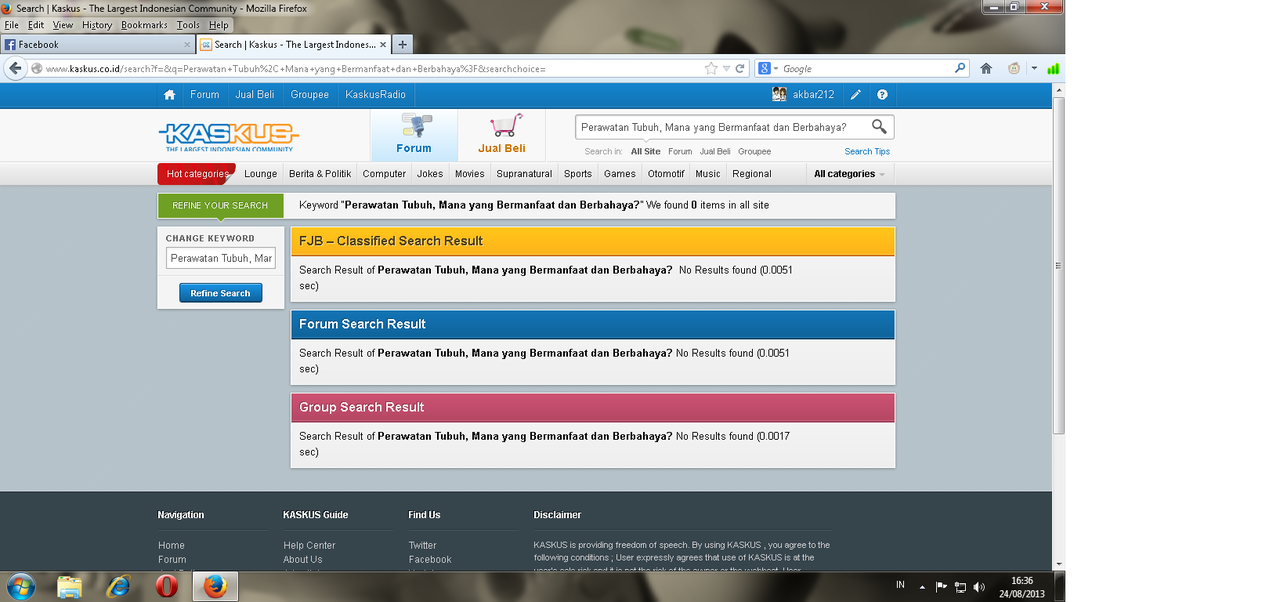
Task: Switch to the Search | Kaskus tab
Action: pyautogui.click(x=292, y=44)
